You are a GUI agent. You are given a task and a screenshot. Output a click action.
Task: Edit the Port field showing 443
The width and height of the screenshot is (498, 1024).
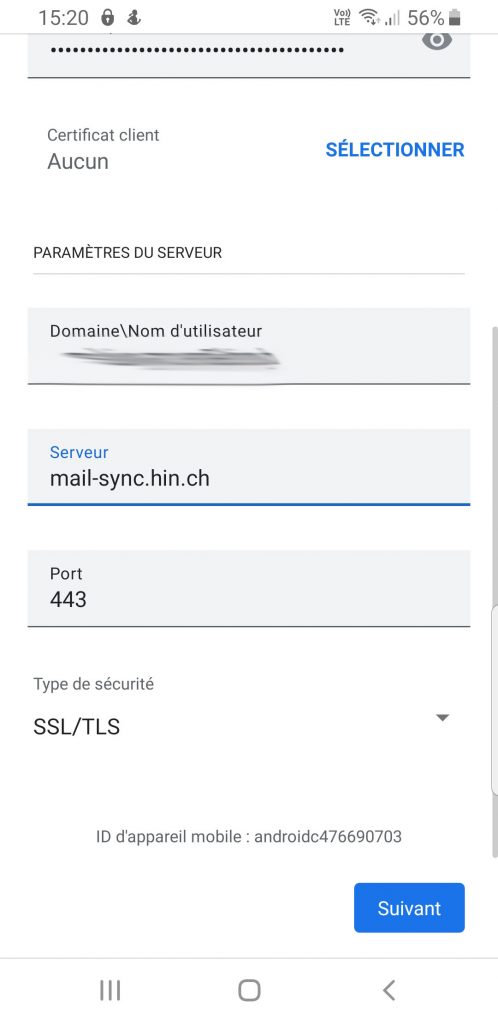click(x=249, y=588)
